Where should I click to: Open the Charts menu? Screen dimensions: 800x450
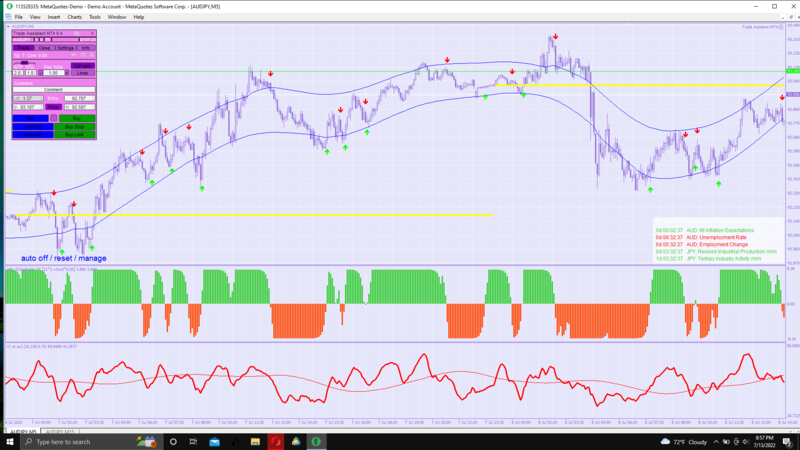pyautogui.click(x=74, y=17)
